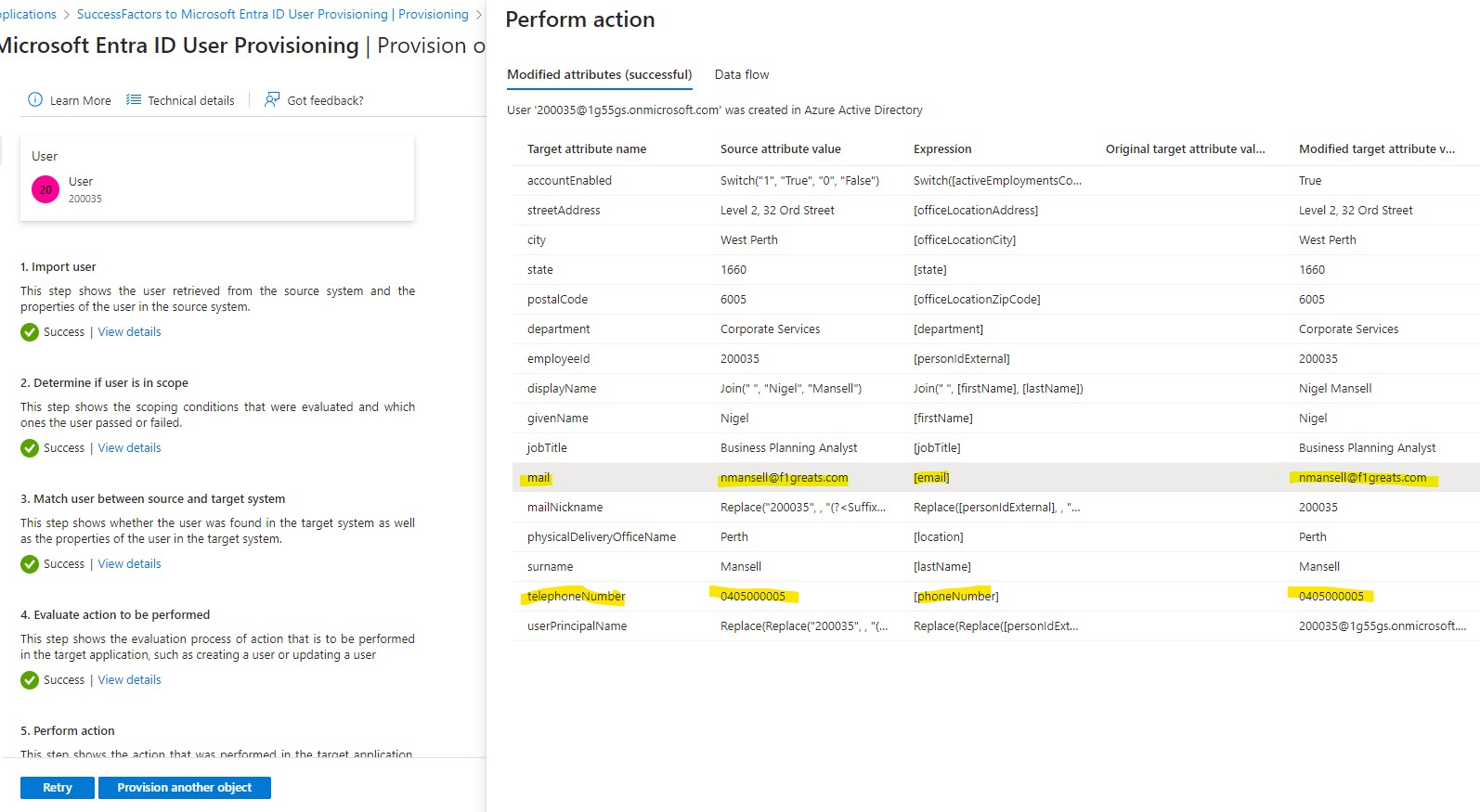Click Provision another object
The width and height of the screenshot is (1480, 812).
tap(184, 787)
